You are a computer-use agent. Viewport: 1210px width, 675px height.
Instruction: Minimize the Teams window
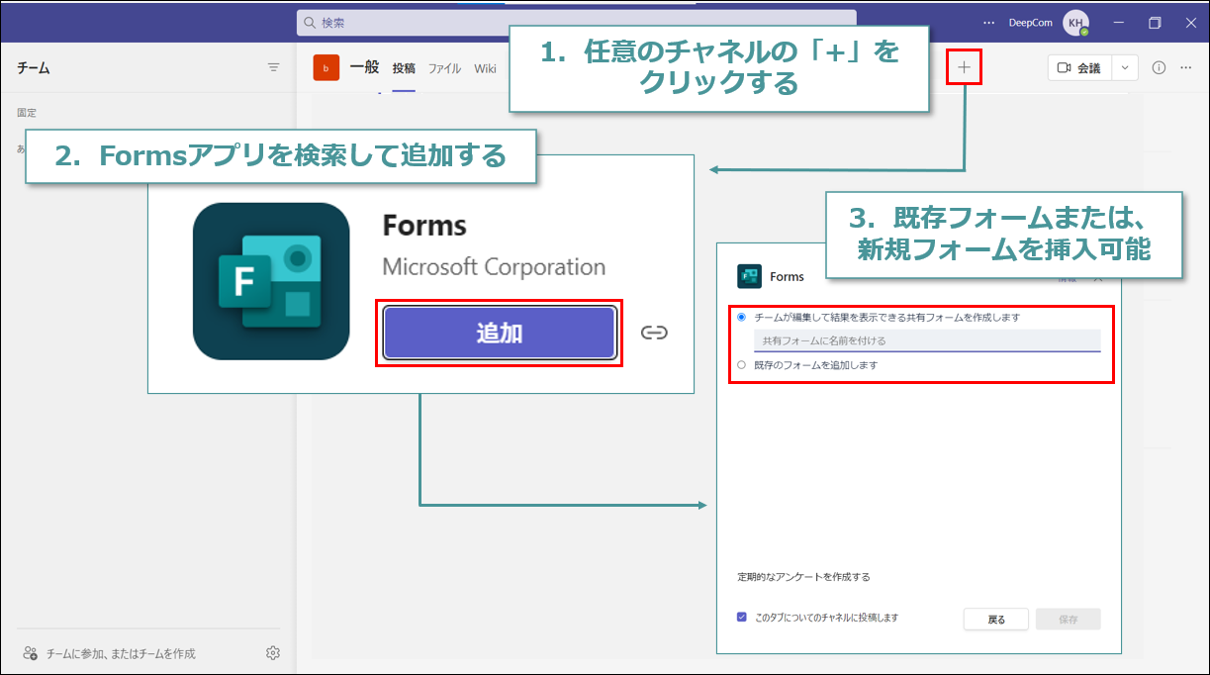pyautogui.click(x=1119, y=22)
